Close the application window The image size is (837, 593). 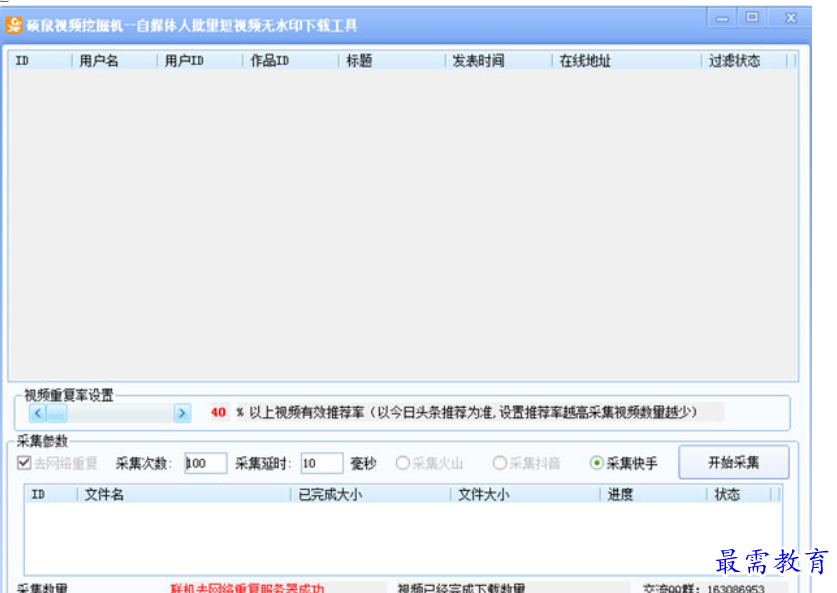[x=791, y=18]
